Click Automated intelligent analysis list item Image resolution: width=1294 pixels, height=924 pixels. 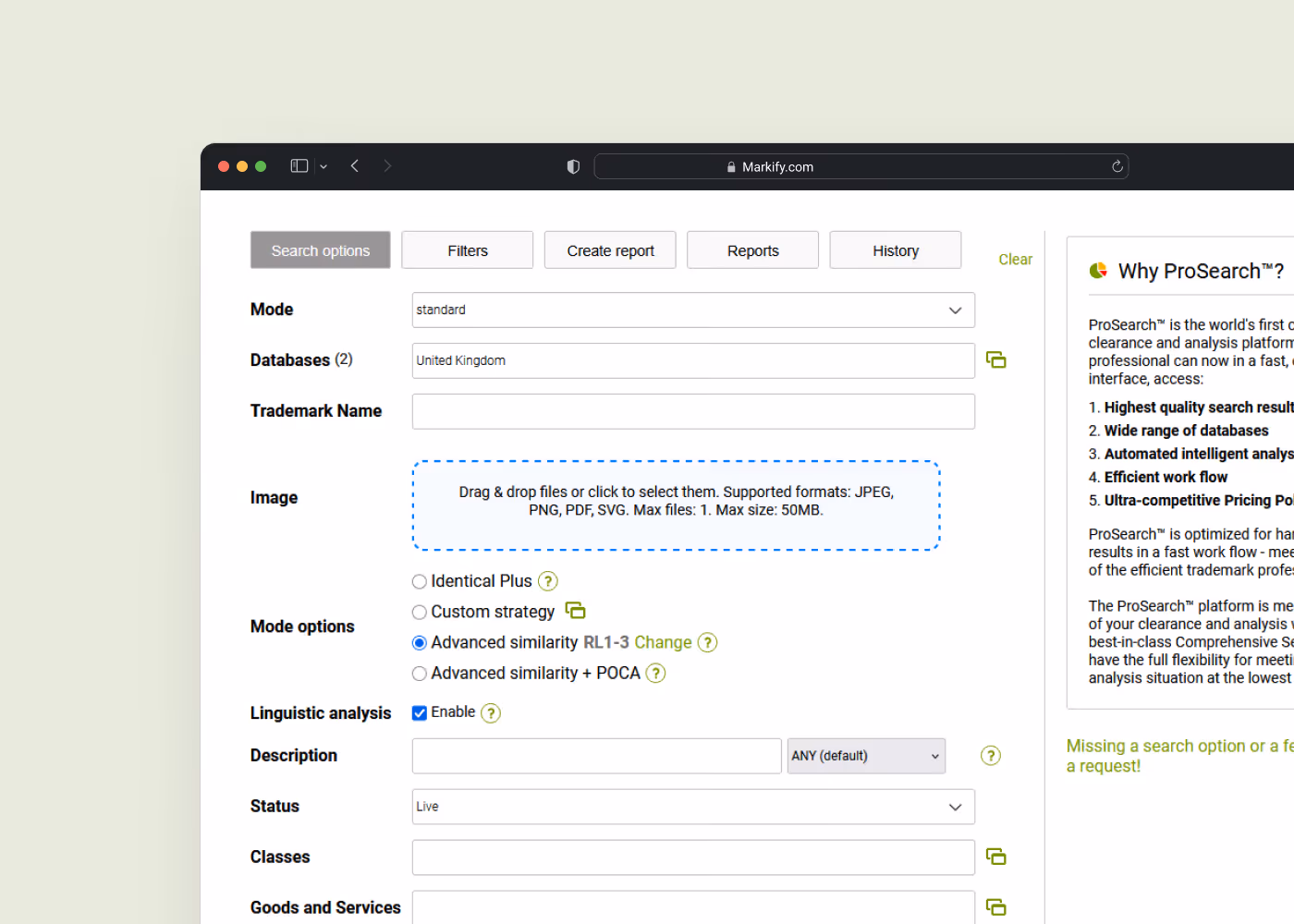point(1199,454)
